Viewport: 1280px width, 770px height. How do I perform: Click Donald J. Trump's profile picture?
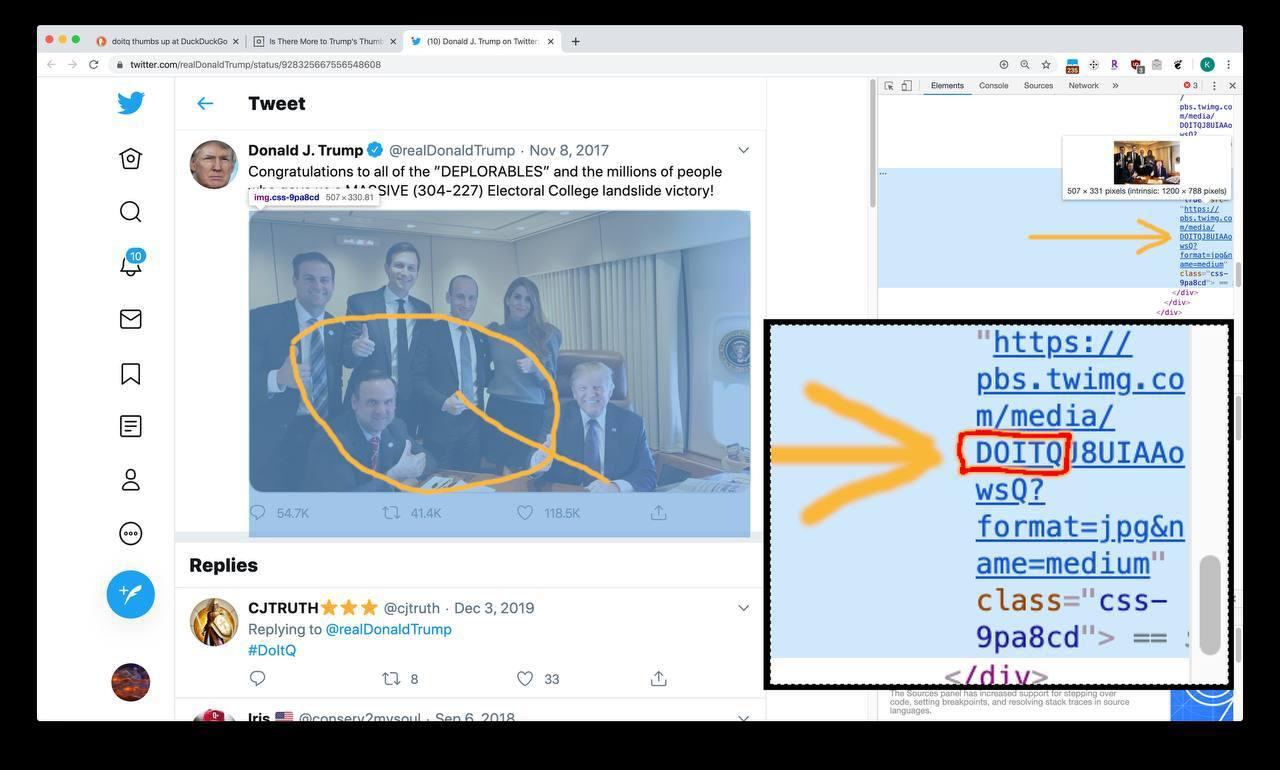tap(214, 165)
